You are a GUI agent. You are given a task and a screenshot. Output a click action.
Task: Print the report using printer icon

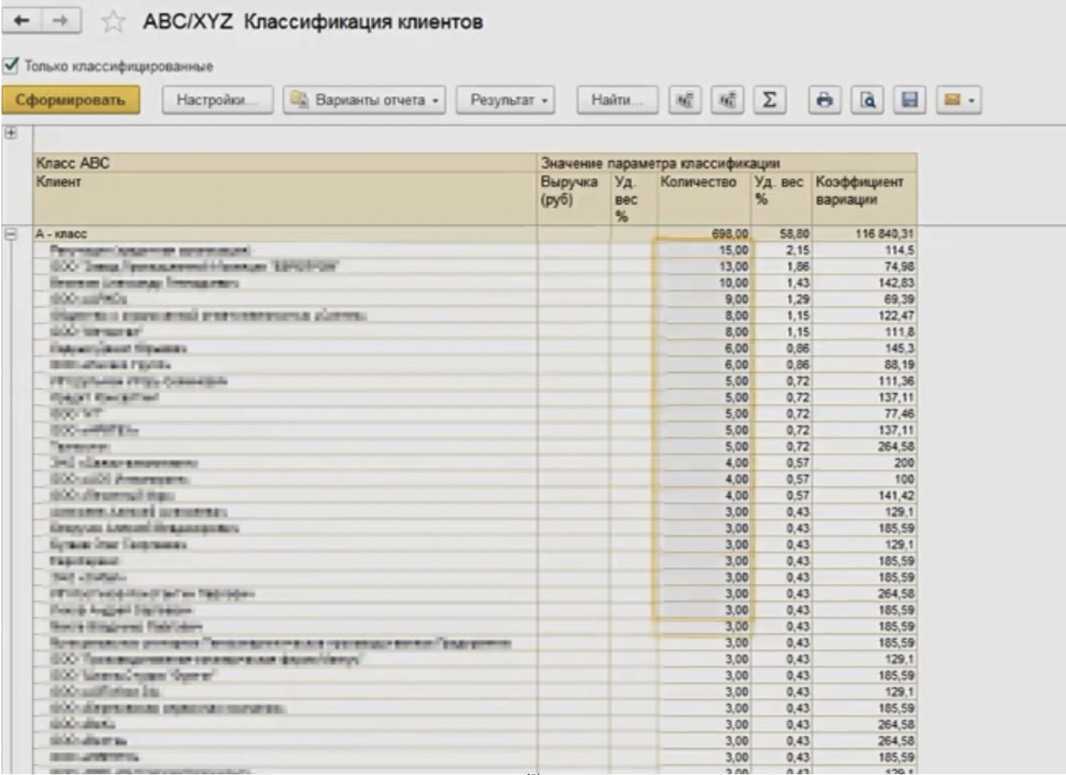pos(825,100)
